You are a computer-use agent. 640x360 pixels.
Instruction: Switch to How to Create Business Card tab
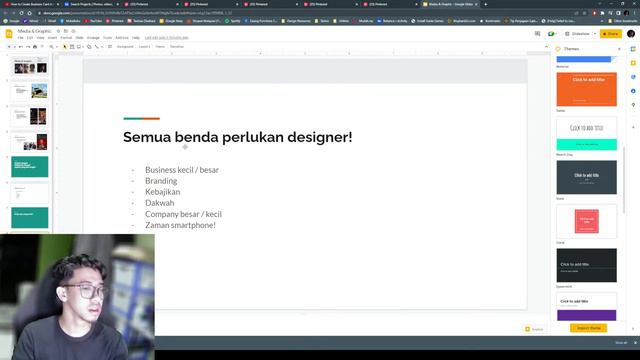(31, 4)
